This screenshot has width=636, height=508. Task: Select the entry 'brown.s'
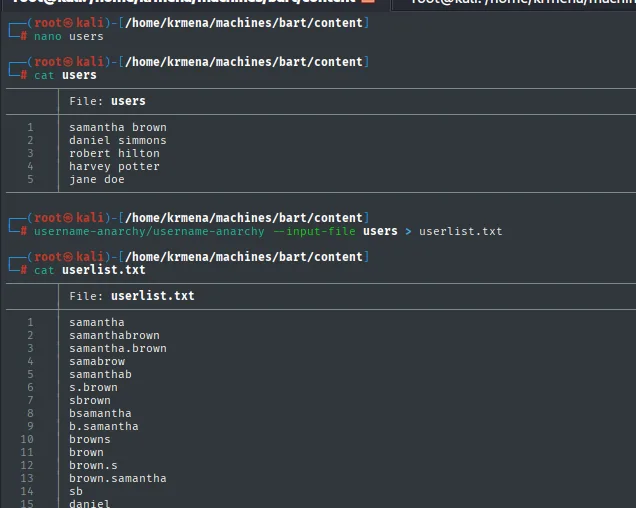coord(93,465)
